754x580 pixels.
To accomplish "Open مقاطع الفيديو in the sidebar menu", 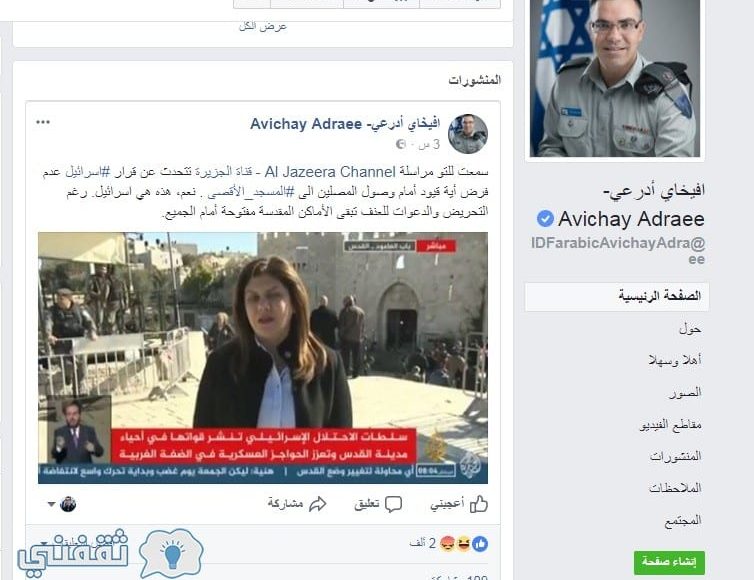I will coord(670,425).
